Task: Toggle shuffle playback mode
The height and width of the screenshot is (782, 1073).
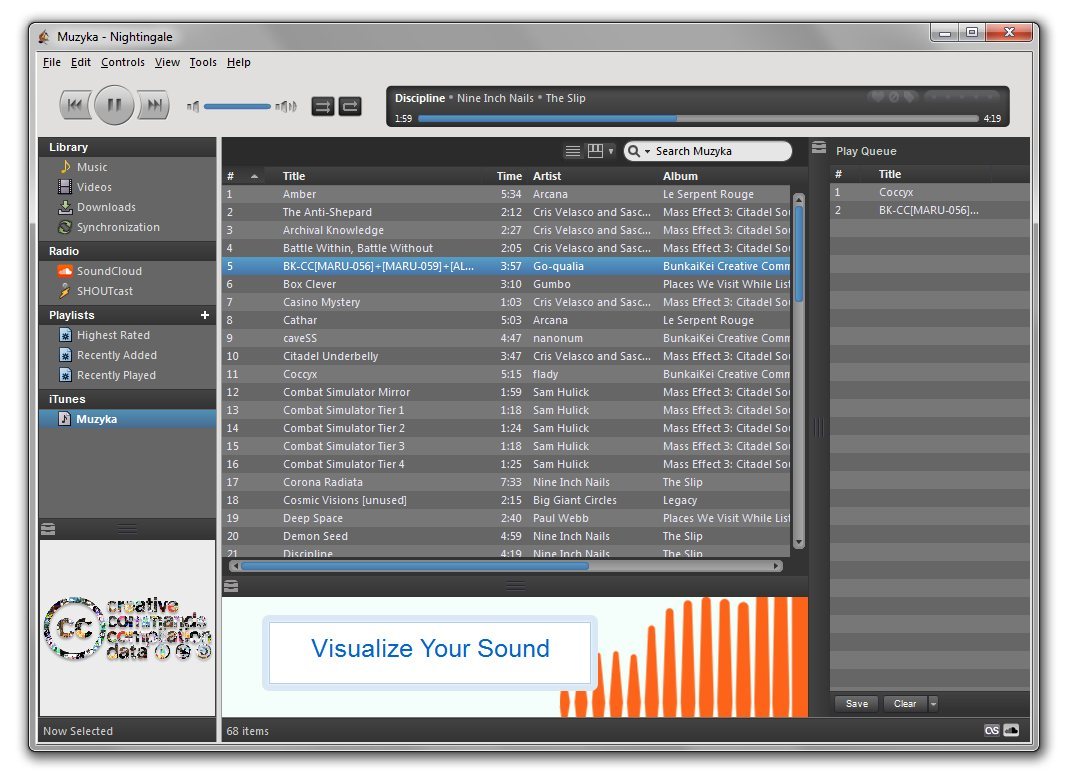Action: [x=323, y=106]
